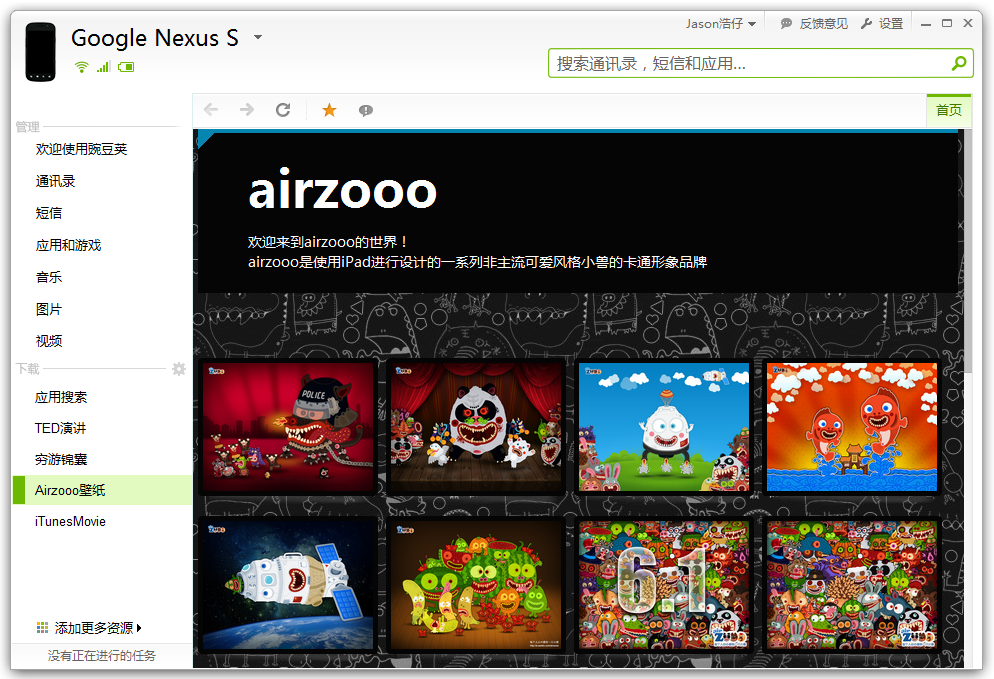Select the Airzooo壁纸 sidebar item

click(x=101, y=490)
